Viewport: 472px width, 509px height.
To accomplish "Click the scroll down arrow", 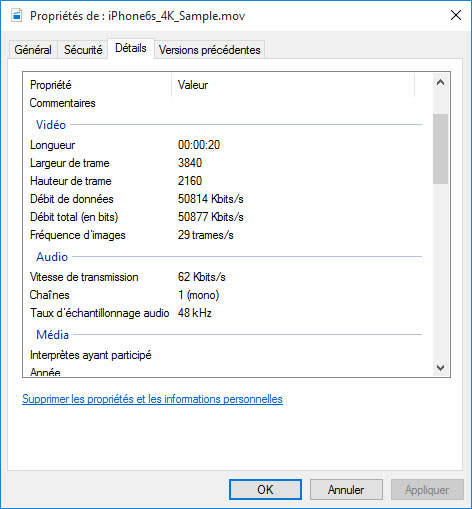I will pyautogui.click(x=440, y=368).
